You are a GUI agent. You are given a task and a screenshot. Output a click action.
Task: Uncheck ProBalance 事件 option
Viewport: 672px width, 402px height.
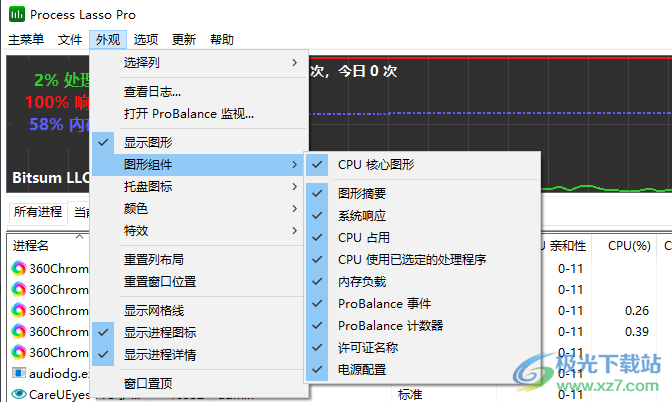point(423,303)
